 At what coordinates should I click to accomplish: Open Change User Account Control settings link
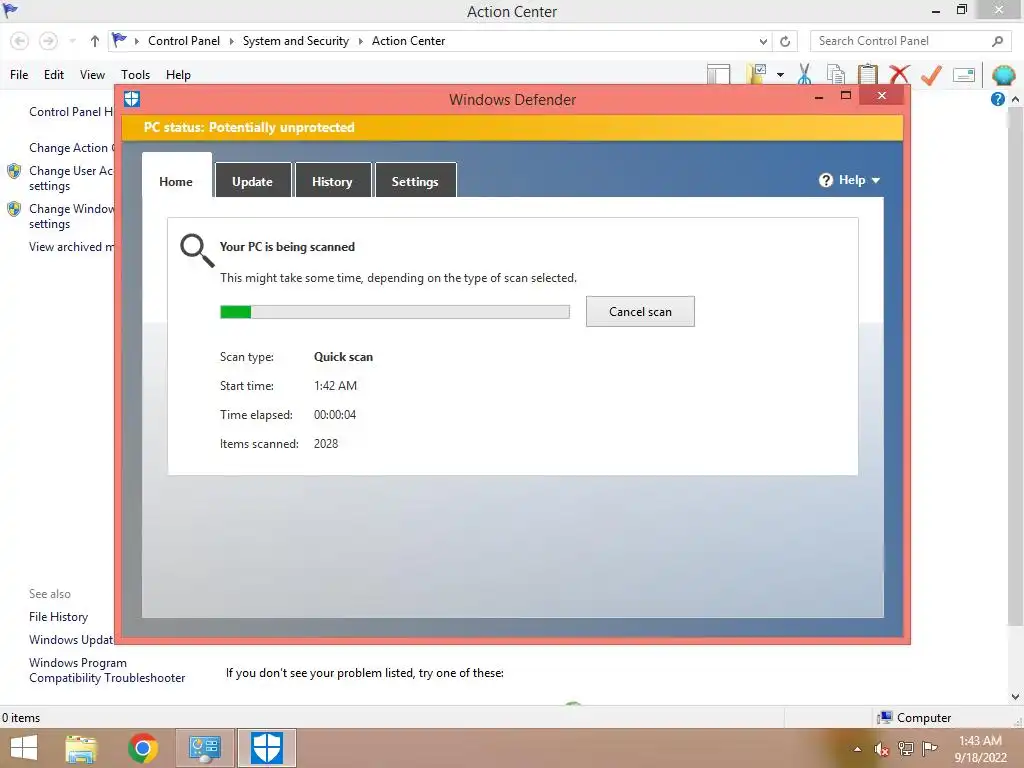click(71, 178)
